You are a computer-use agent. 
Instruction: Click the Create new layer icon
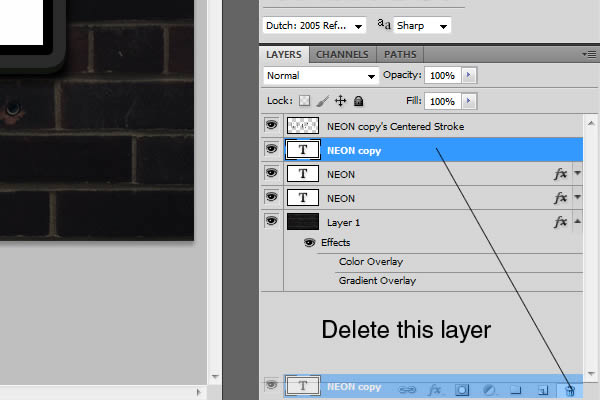pyautogui.click(x=543, y=389)
